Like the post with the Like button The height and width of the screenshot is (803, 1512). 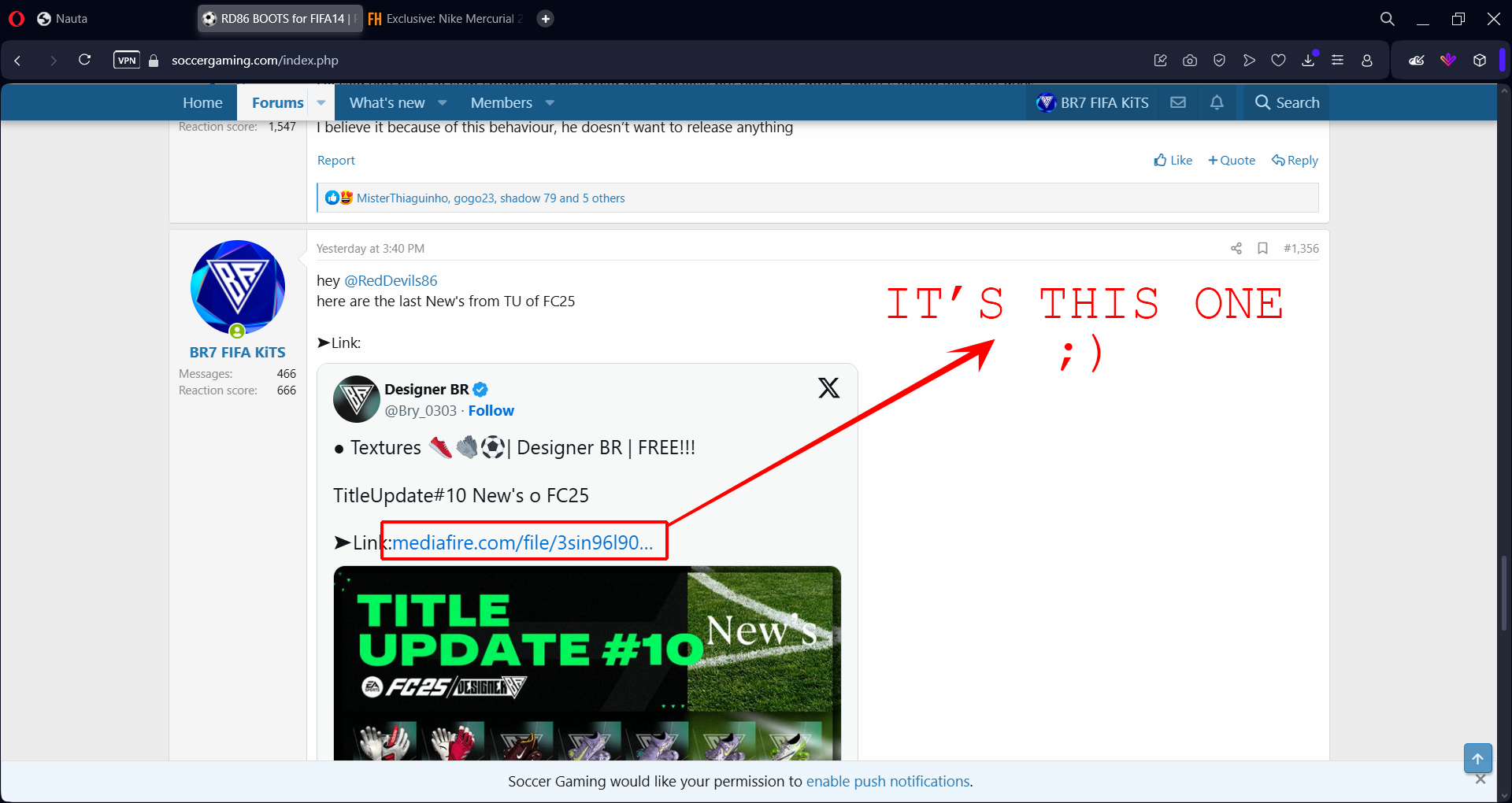coord(1173,160)
